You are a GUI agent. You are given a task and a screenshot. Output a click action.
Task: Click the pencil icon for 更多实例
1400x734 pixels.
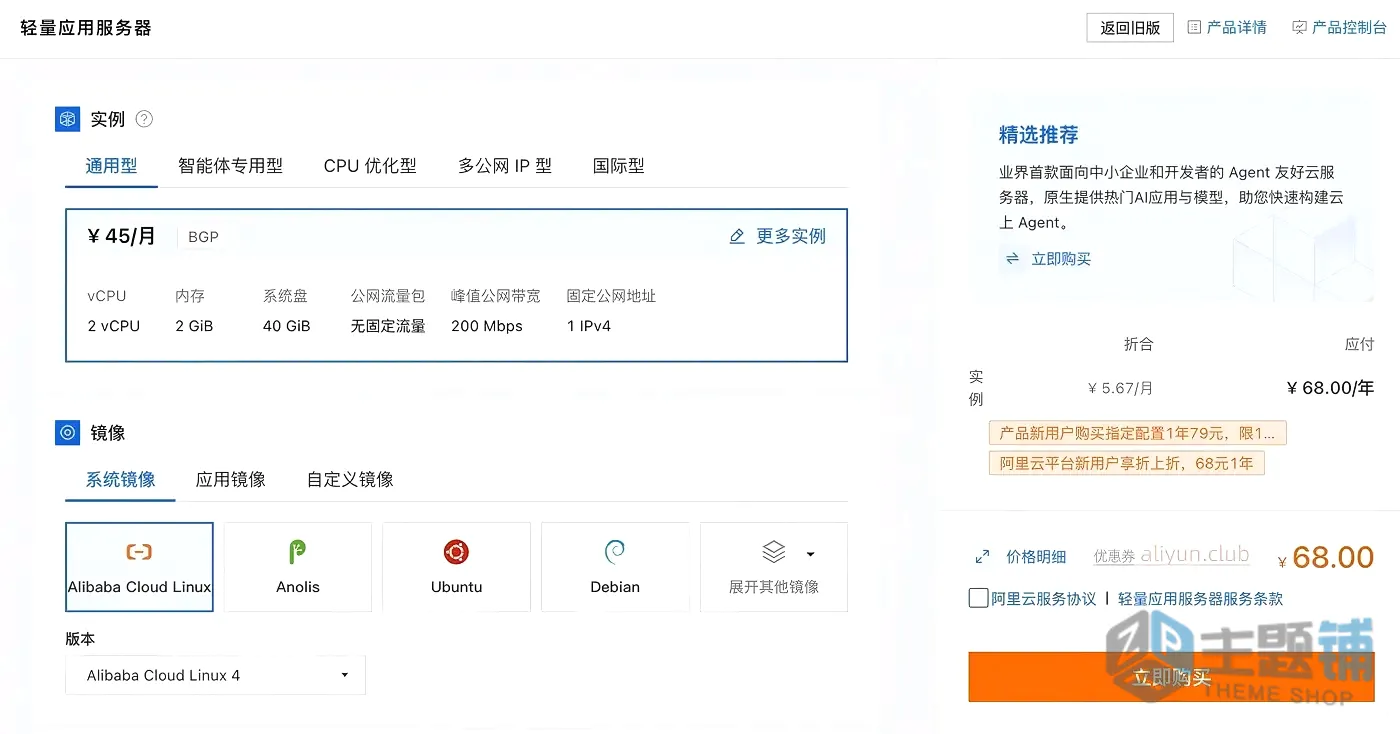(x=737, y=236)
